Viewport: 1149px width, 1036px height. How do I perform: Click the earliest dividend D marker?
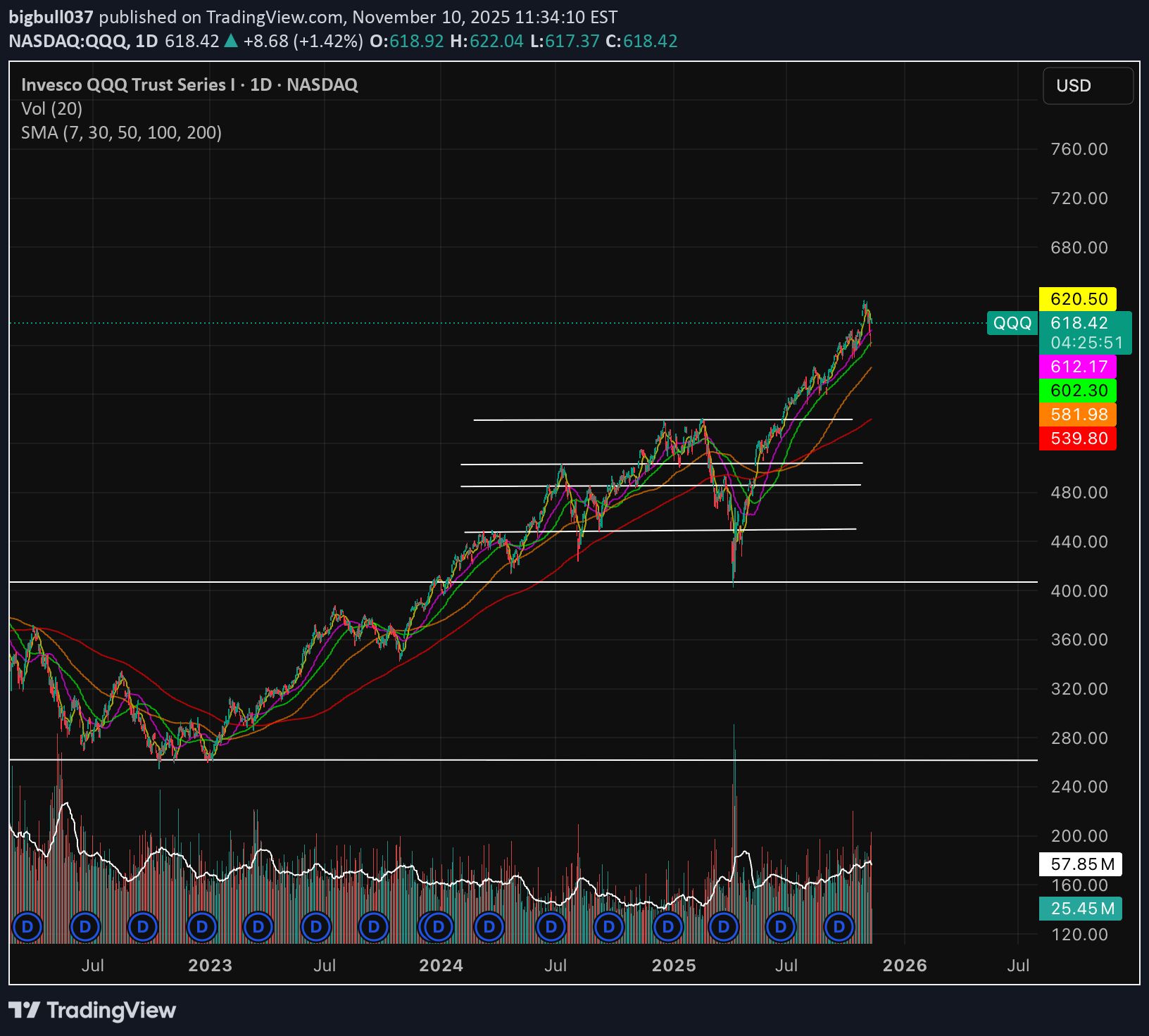(27, 927)
